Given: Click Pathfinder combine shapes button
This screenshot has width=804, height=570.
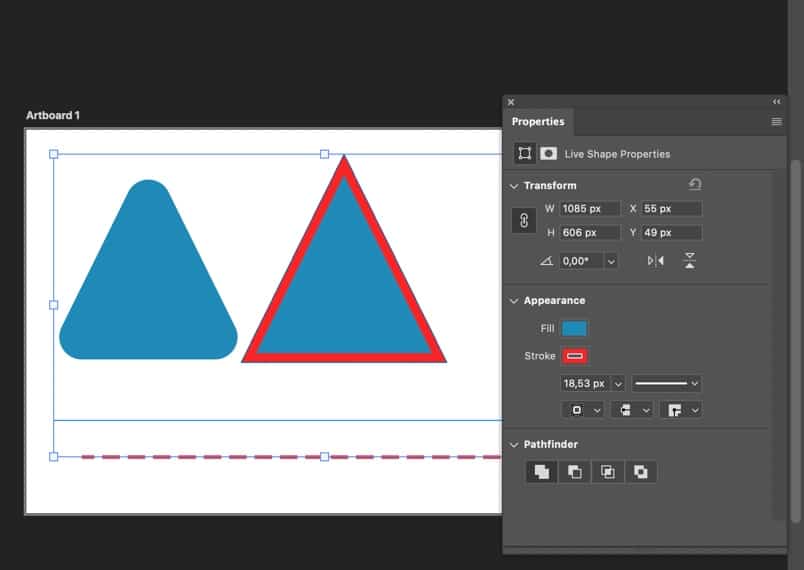Looking at the screenshot, I should [x=541, y=472].
